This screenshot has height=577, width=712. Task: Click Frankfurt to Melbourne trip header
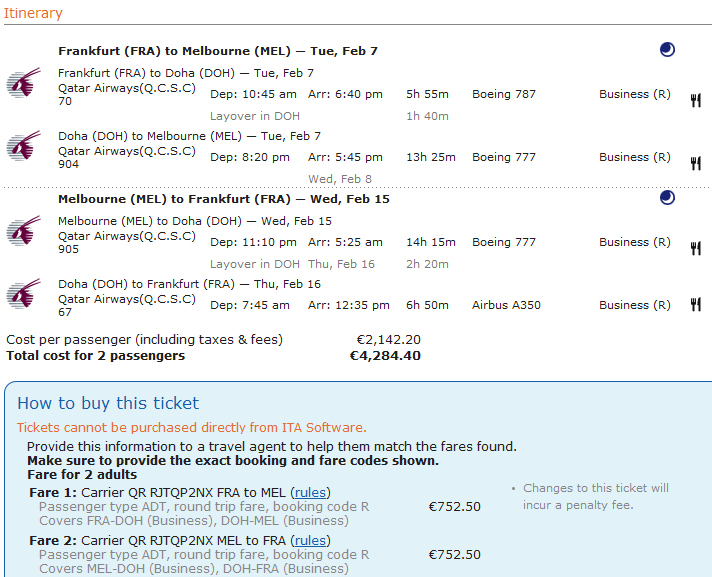point(217,51)
